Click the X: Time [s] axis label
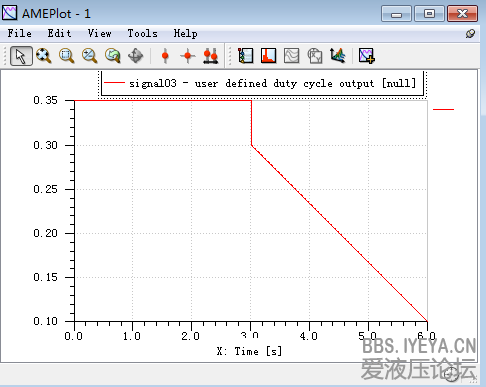Viewport: 486px width, 387px height. (x=249, y=351)
